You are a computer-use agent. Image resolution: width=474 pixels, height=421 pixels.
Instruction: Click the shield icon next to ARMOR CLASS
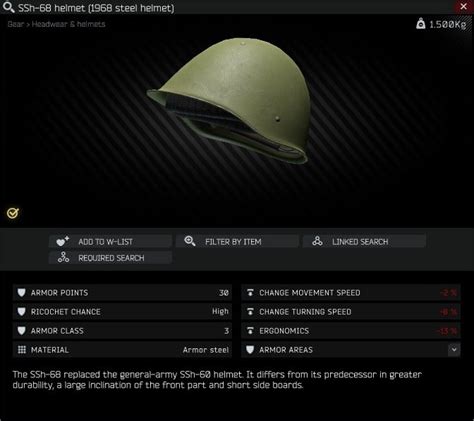tap(22, 331)
